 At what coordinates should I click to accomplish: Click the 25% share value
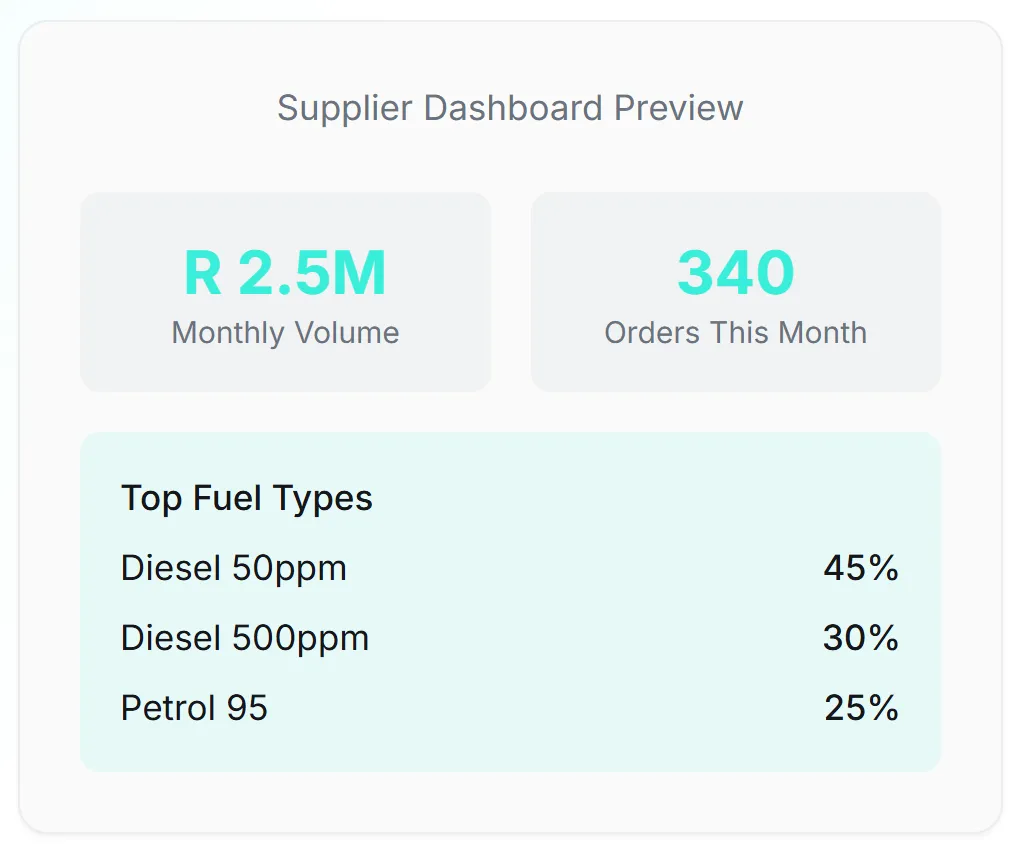click(861, 708)
